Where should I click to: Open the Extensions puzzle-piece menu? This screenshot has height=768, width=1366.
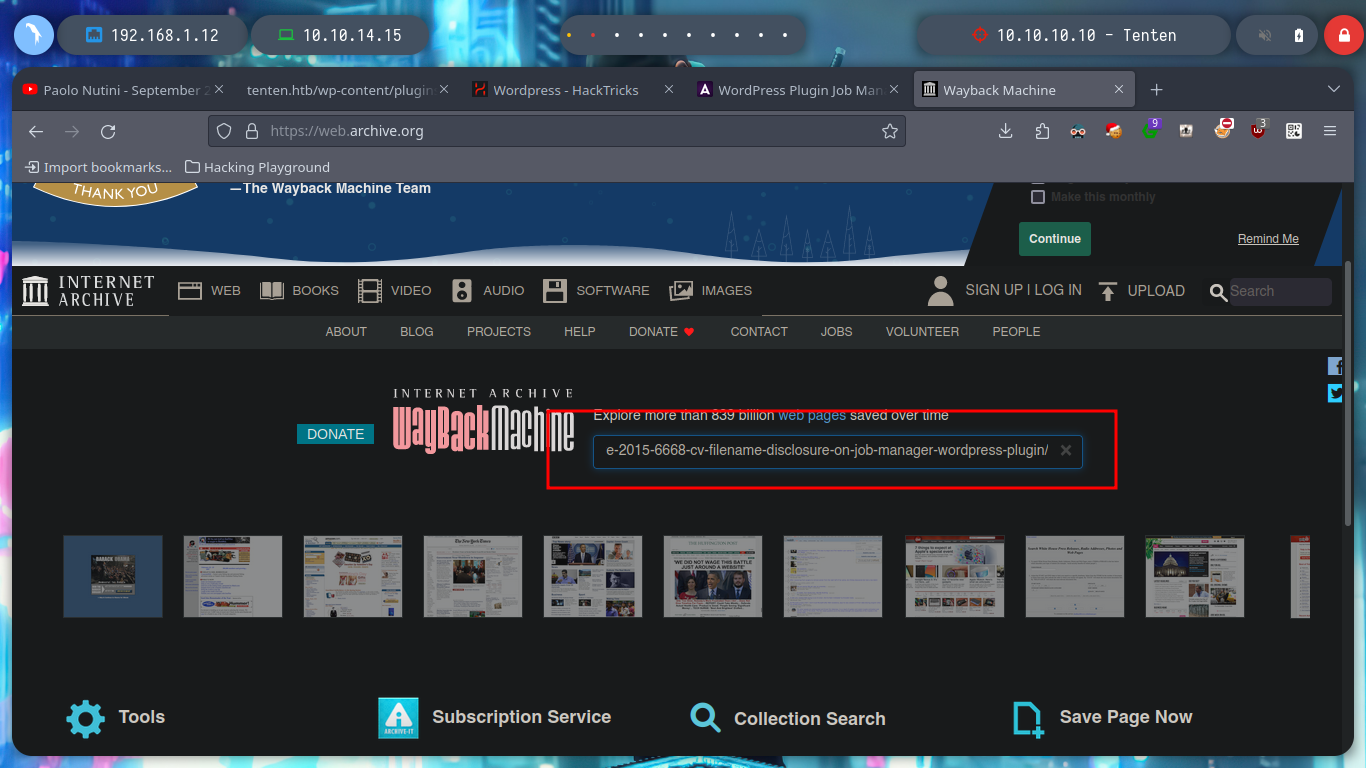coord(1042,131)
